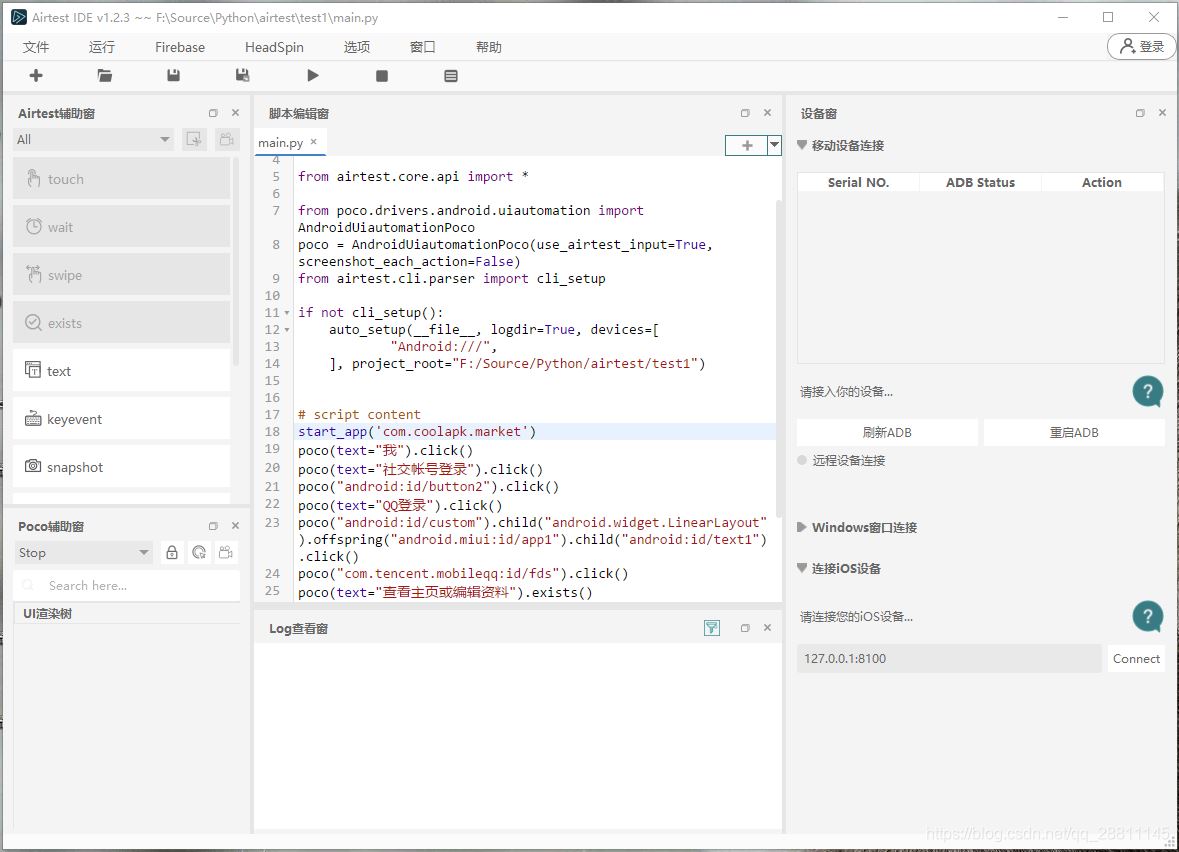The image size is (1179, 852).
Task: Click the Serial NO. column header
Action: click(858, 182)
